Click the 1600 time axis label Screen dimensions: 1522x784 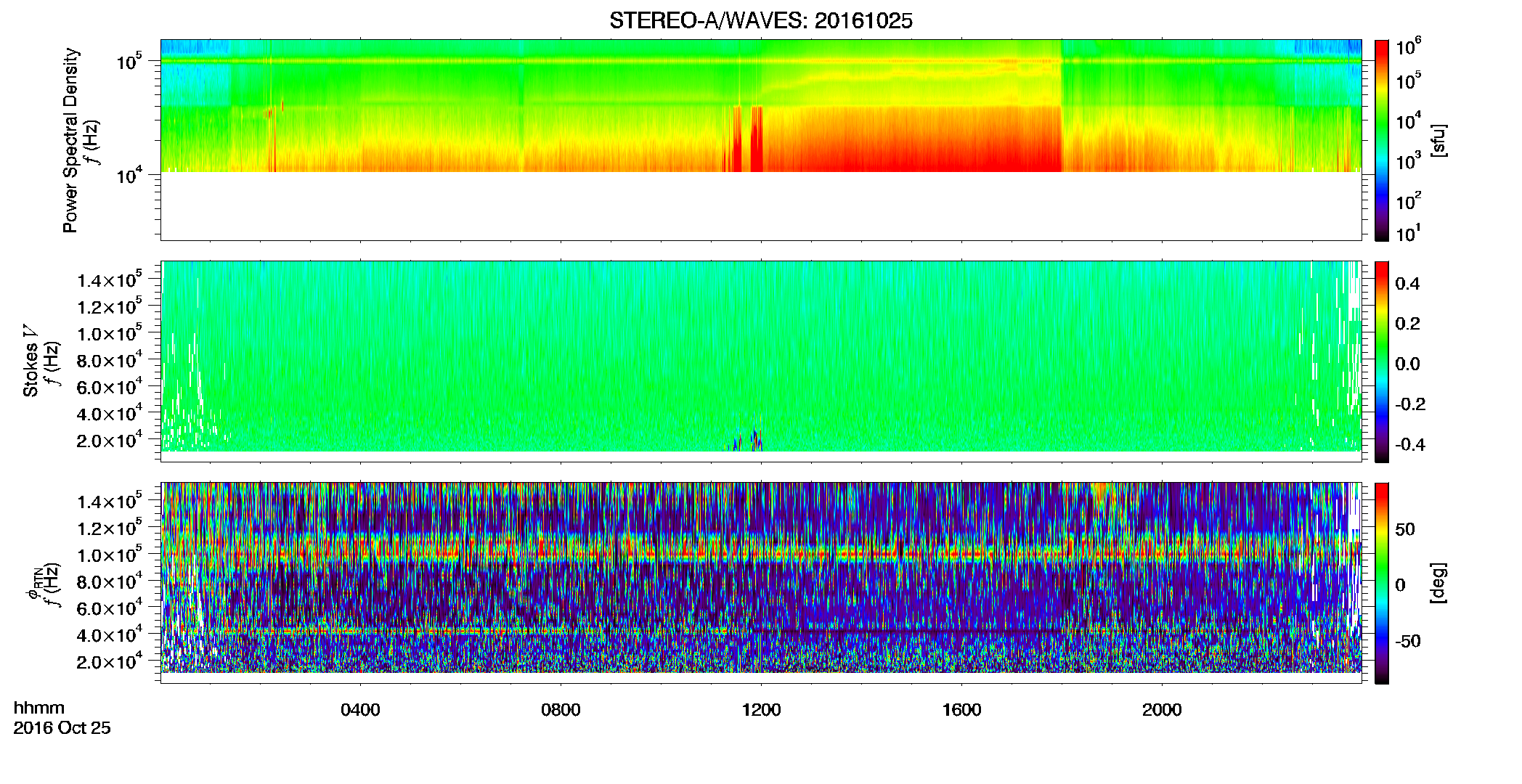[x=961, y=710]
